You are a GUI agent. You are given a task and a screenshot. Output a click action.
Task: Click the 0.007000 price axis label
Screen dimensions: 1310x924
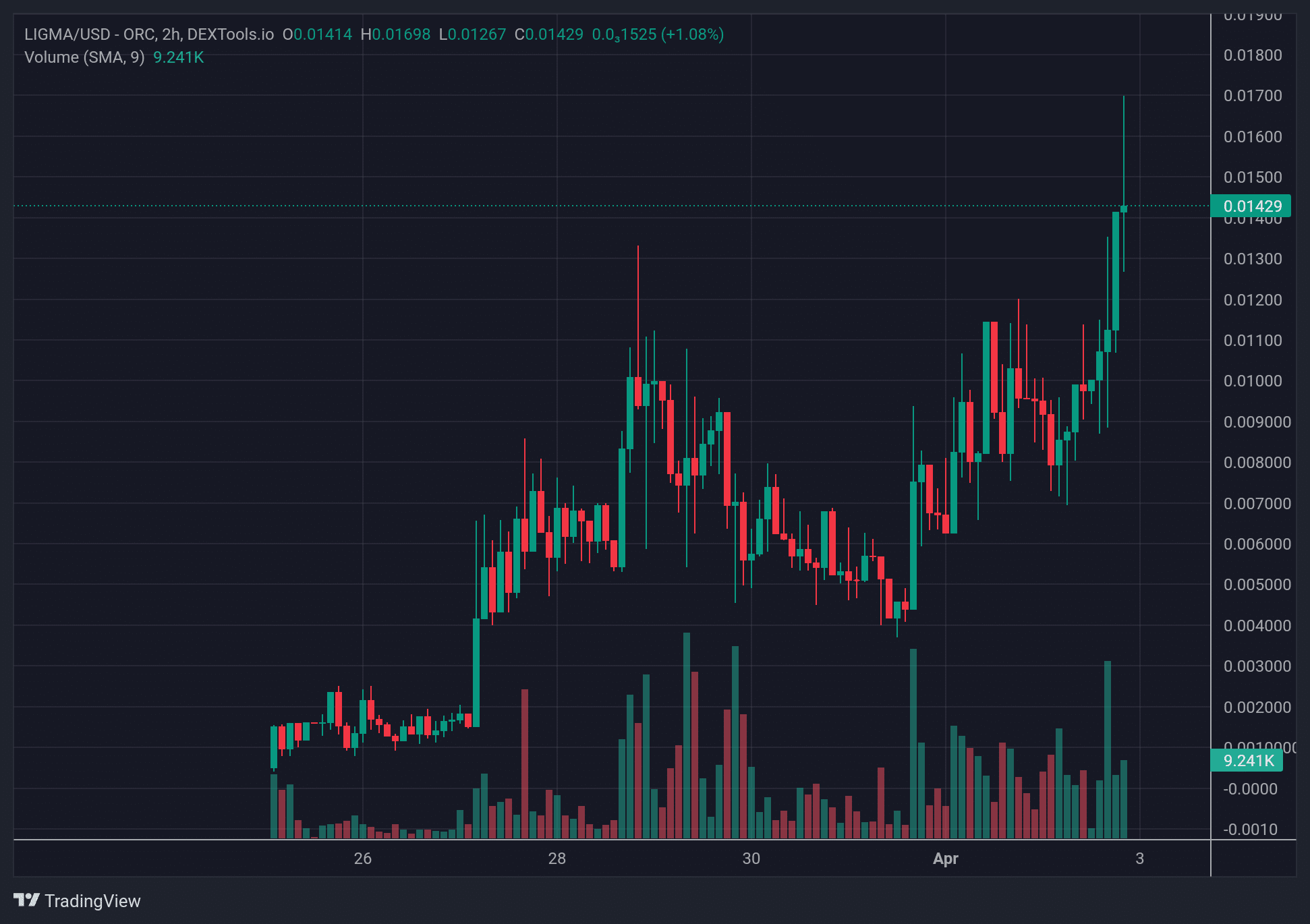tap(1257, 504)
